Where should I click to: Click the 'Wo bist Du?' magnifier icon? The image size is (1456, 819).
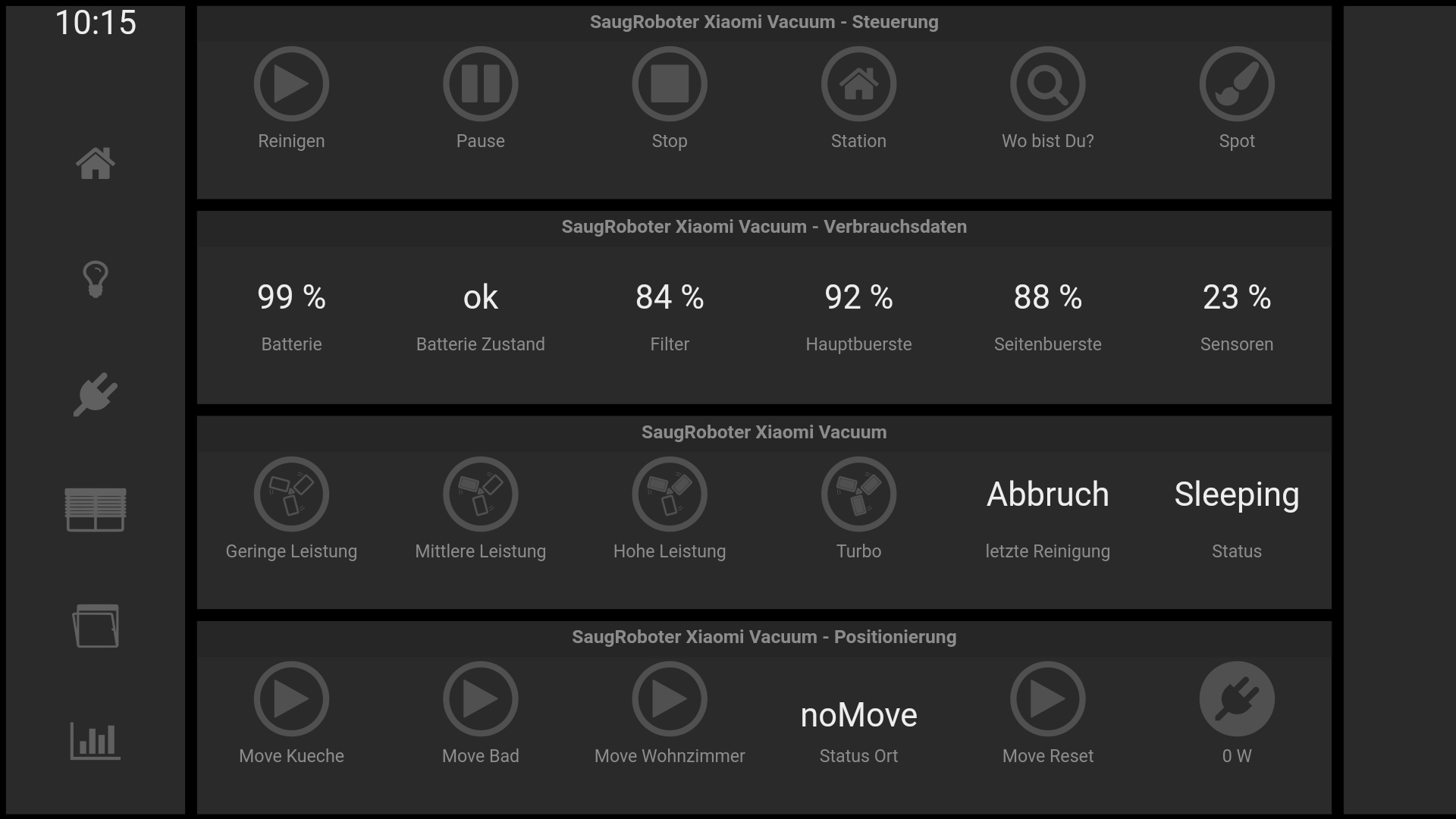point(1047,84)
